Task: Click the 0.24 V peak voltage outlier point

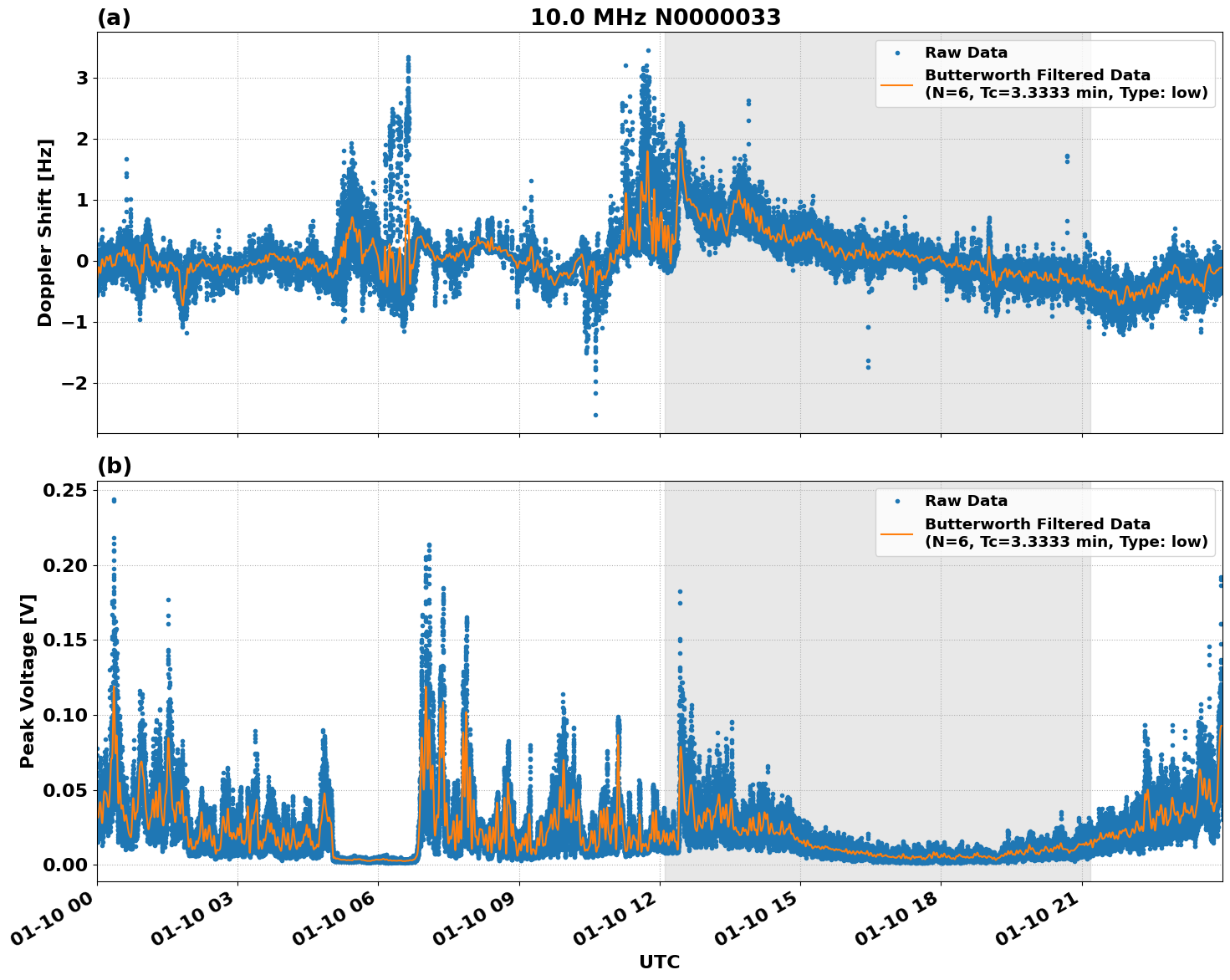Action: pyautogui.click(x=114, y=499)
